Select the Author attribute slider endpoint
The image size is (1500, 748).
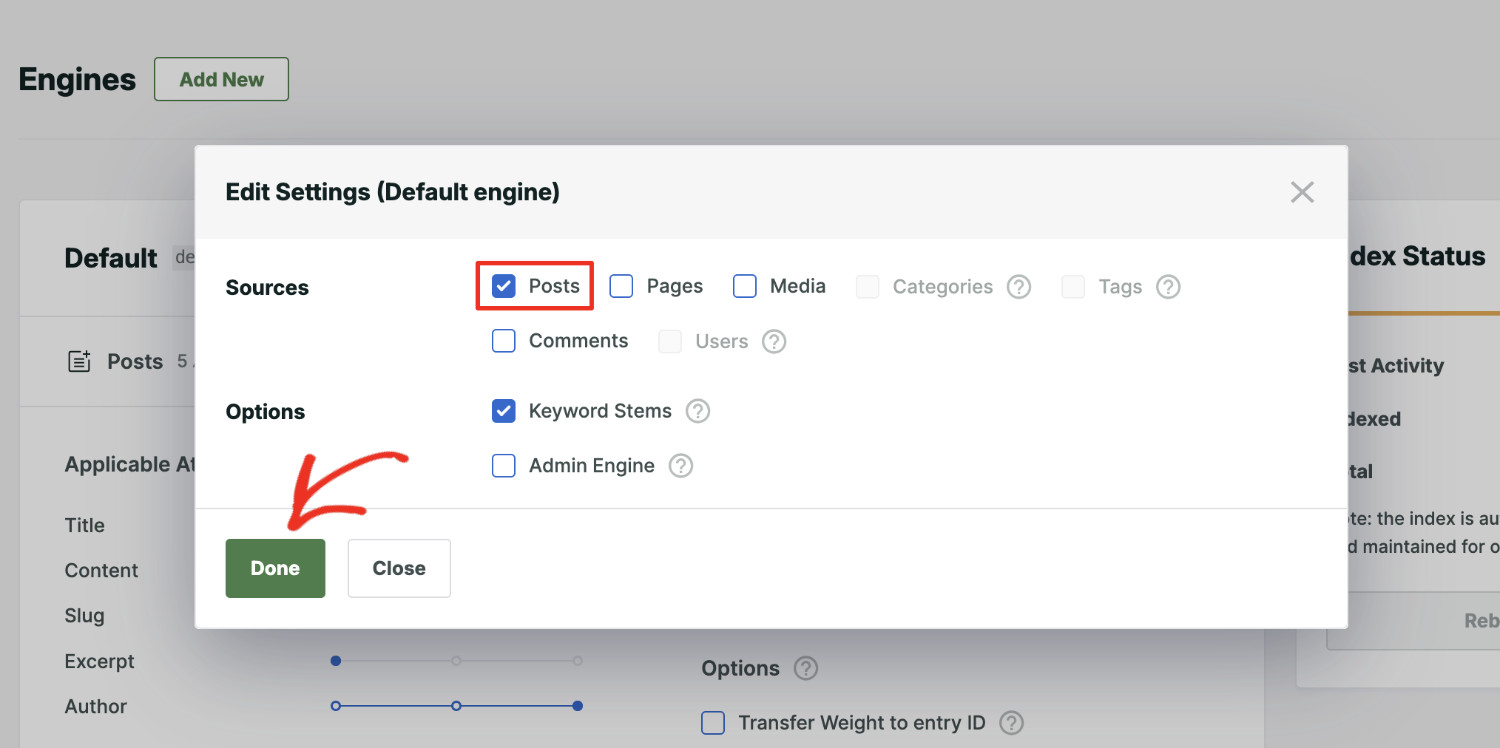click(577, 705)
